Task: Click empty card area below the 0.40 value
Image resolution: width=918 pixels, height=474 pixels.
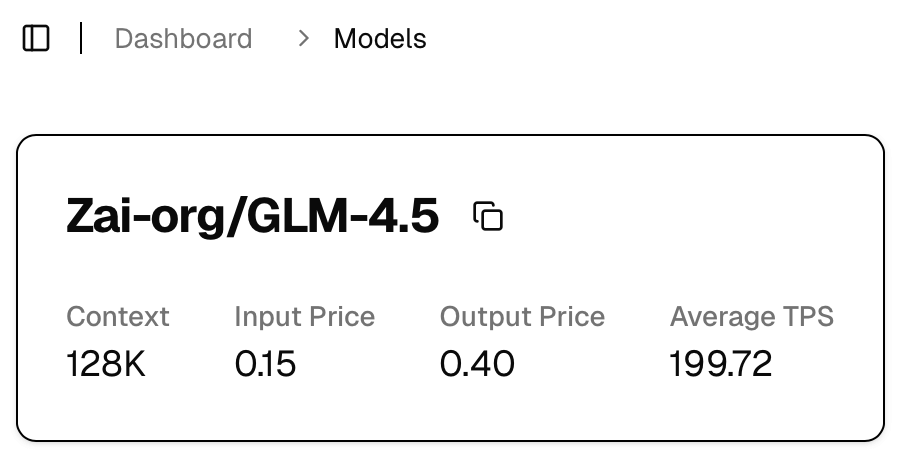Action: (x=477, y=410)
